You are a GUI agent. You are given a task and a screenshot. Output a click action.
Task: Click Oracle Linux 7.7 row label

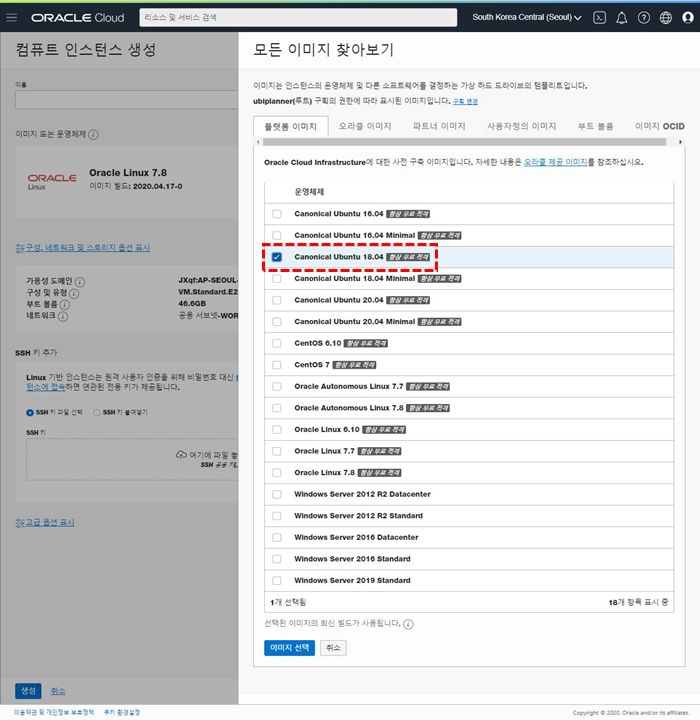(x=324, y=451)
